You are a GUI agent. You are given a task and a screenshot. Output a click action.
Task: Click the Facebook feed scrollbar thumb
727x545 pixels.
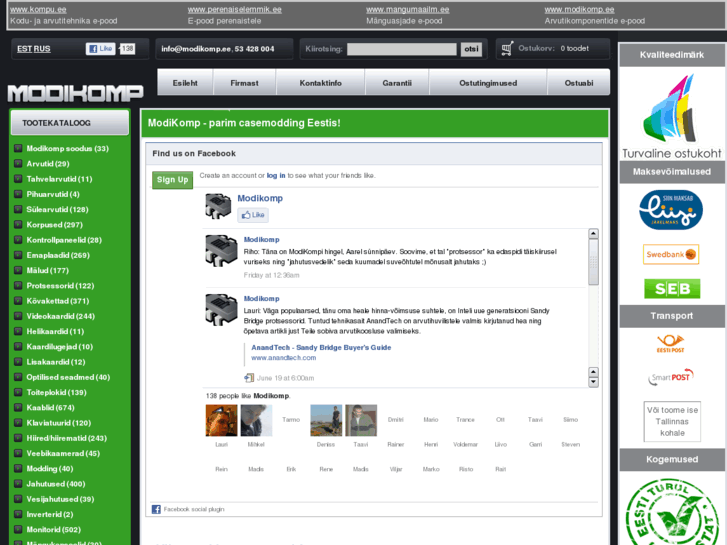(593, 262)
